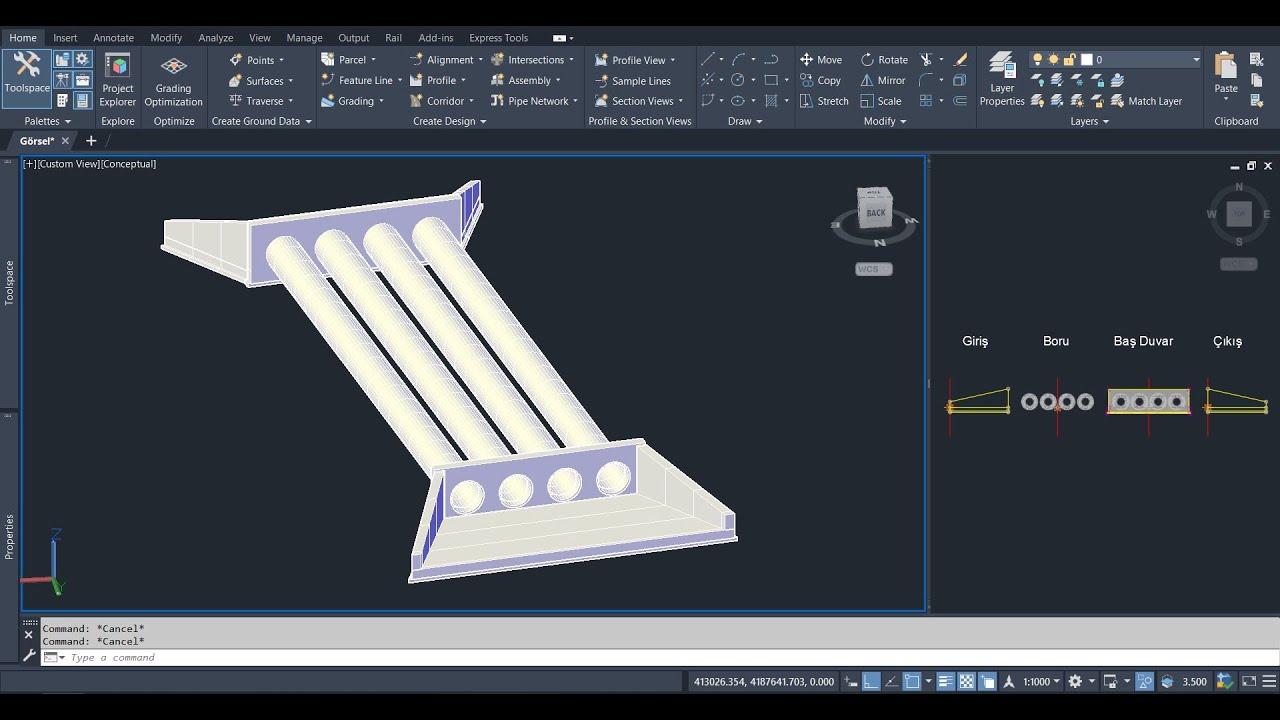Click the coordinates readout in status bar

click(764, 681)
